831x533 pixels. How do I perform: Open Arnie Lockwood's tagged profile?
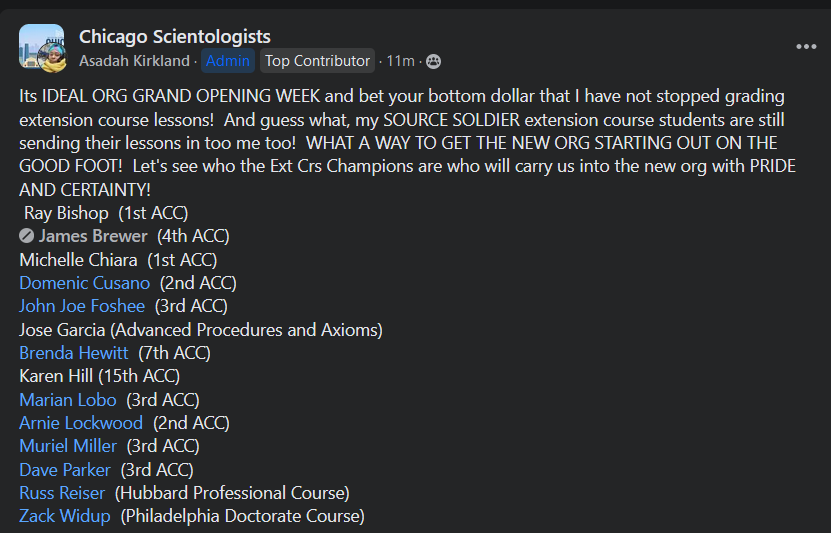81,423
